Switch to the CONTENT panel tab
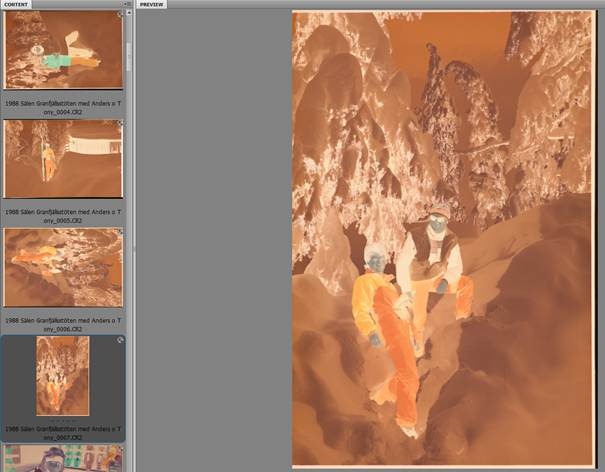The height and width of the screenshot is (472, 605). click(x=15, y=4)
